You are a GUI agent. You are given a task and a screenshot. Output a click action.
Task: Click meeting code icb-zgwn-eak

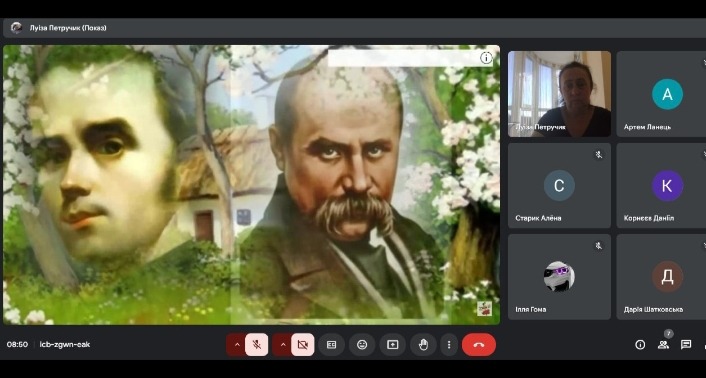tap(65, 345)
